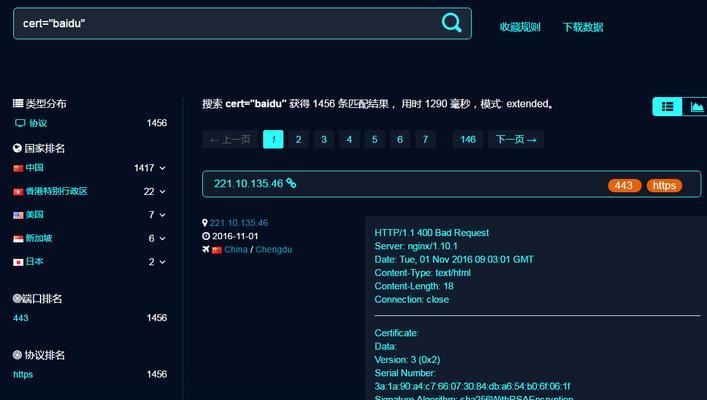
Task: Filter results by 美国
Action: pos(34,215)
